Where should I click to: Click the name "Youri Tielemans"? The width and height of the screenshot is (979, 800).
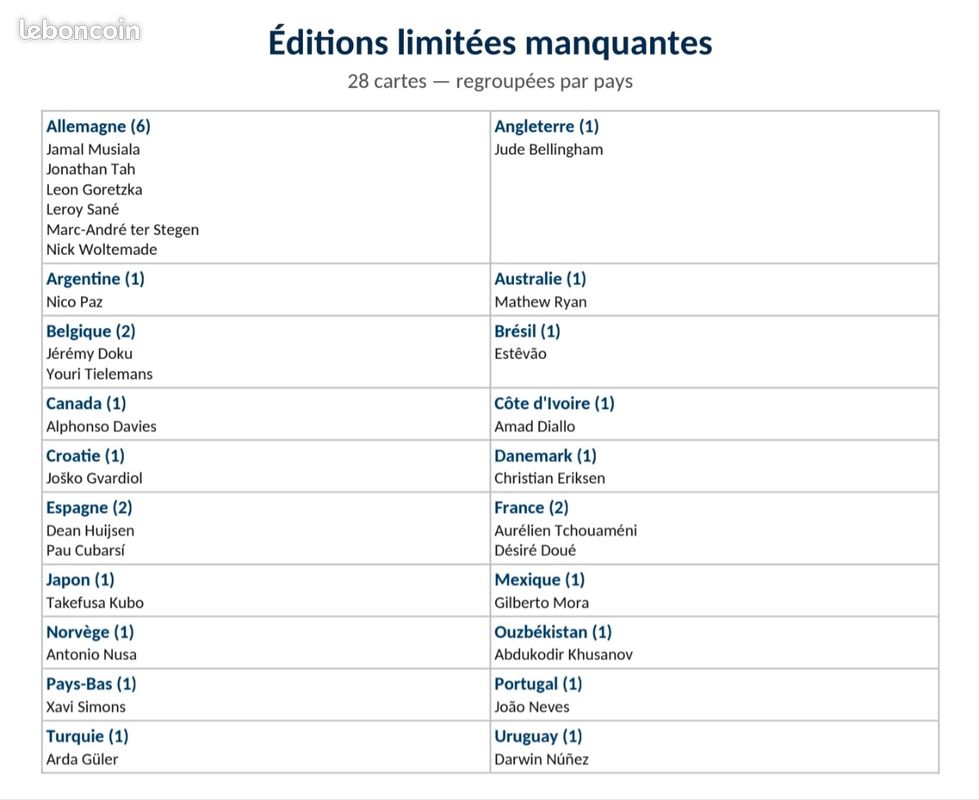pyautogui.click(x=99, y=374)
